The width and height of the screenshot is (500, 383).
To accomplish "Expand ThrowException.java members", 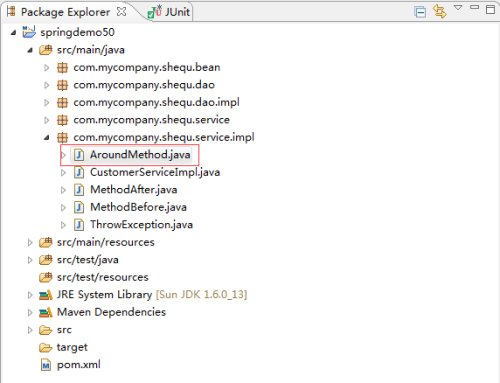I will click(x=63, y=225).
